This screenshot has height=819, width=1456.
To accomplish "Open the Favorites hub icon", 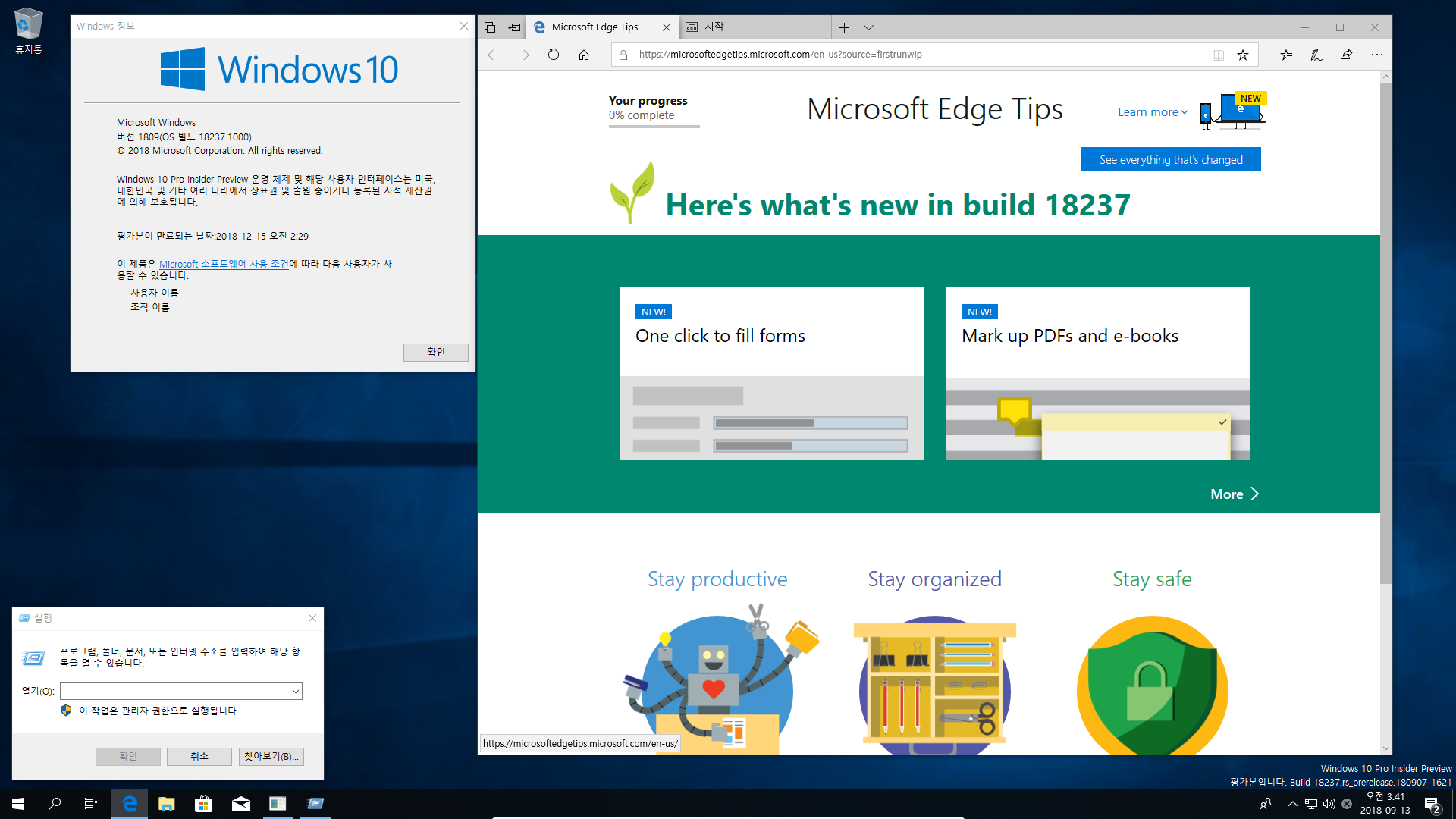I will 1287,55.
